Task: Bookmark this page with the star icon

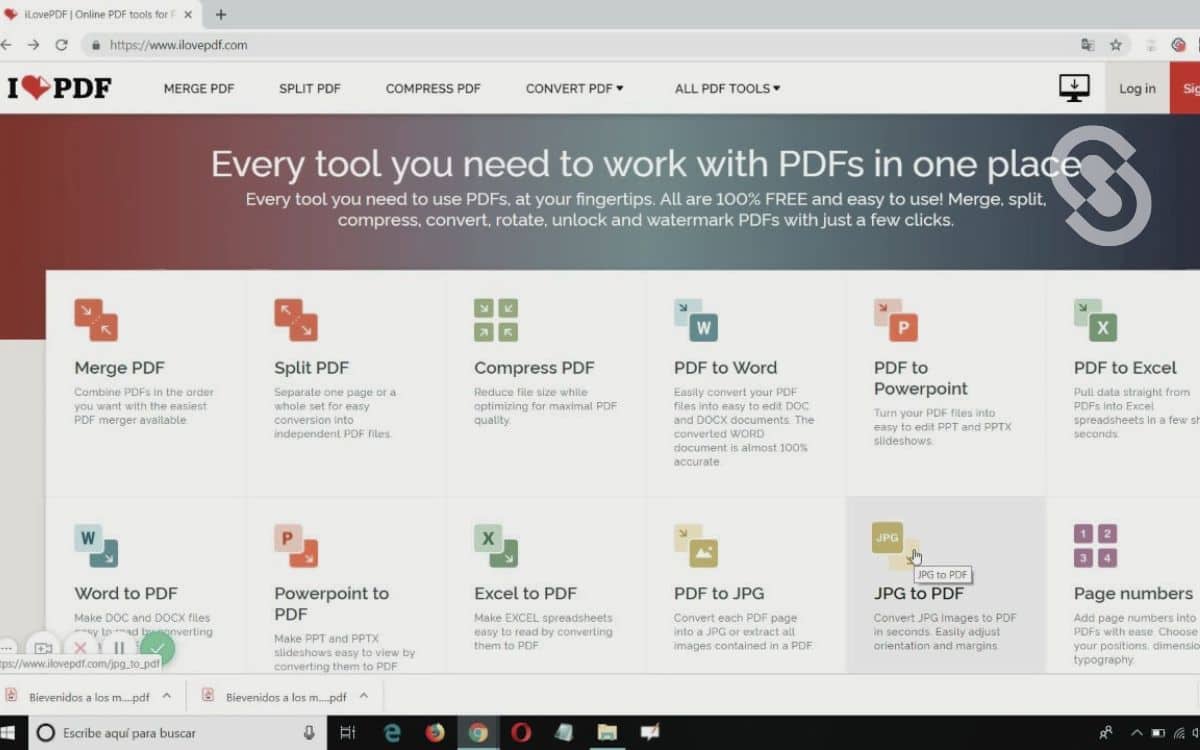Action: point(1116,45)
